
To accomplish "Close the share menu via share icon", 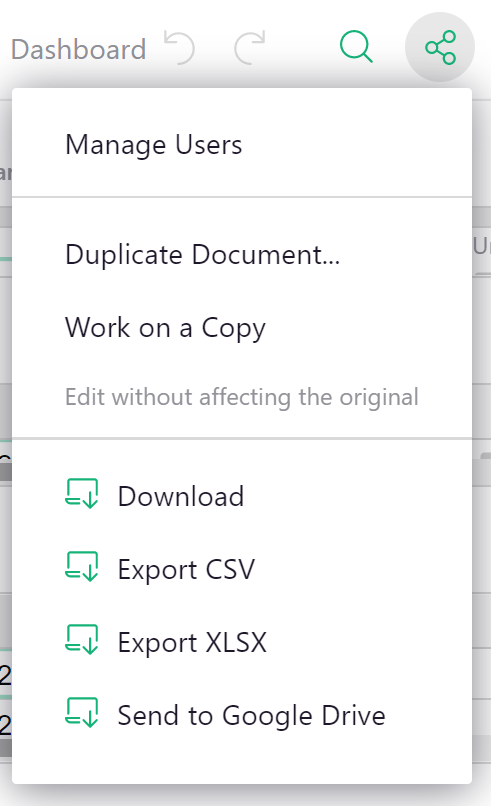I will click(x=440, y=47).
